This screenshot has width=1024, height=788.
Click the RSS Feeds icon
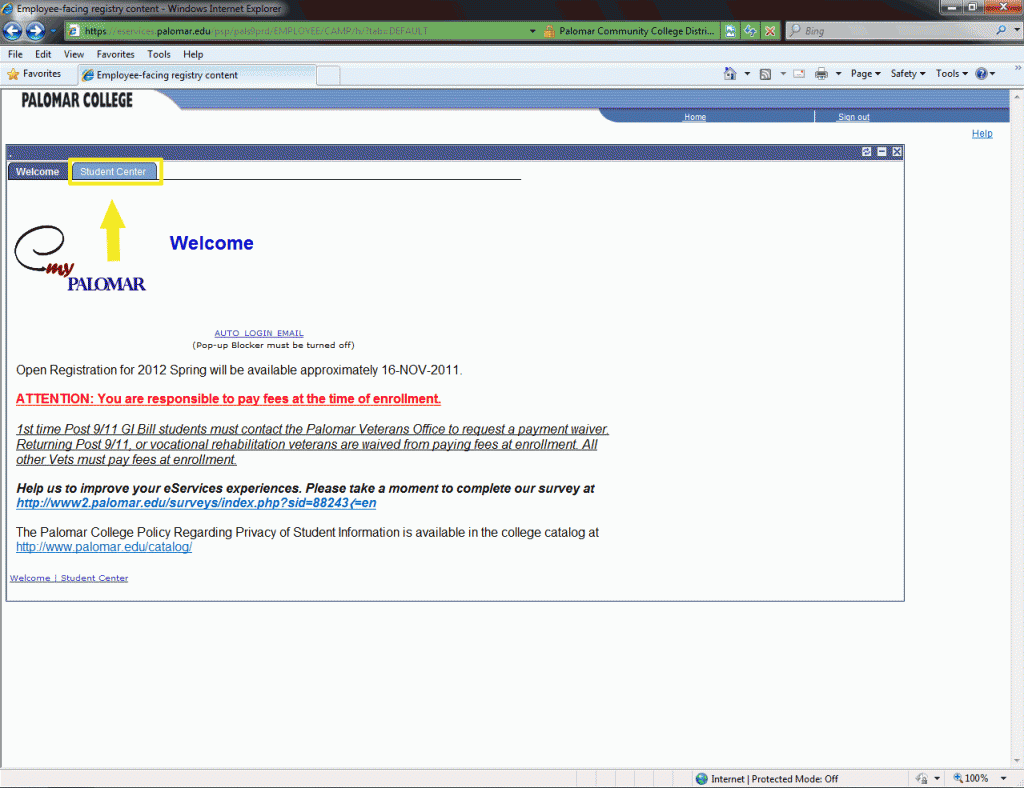point(765,74)
